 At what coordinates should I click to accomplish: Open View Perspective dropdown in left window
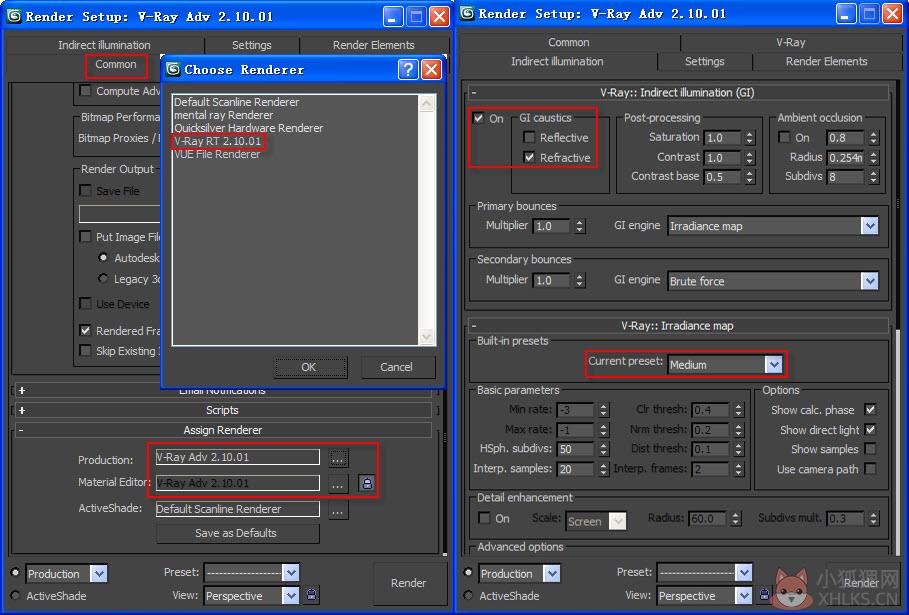tap(252, 595)
